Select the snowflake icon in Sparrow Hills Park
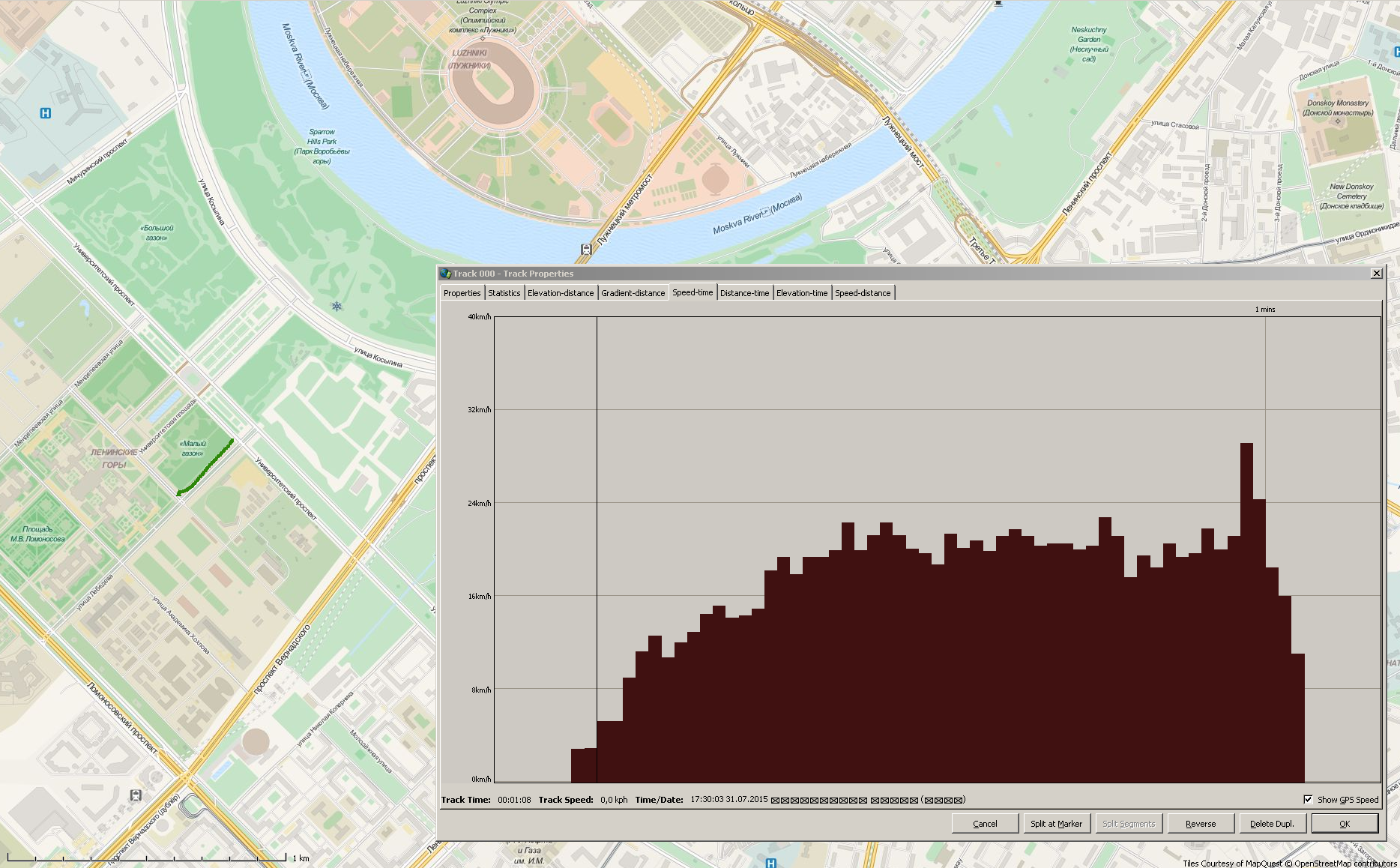Screen dimensions: 1400x868 pyautogui.click(x=337, y=306)
